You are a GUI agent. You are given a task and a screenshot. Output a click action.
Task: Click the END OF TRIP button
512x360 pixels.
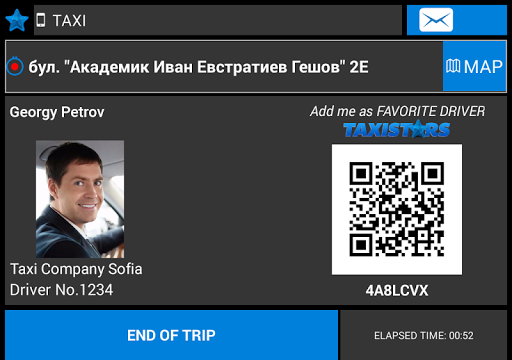click(x=171, y=335)
